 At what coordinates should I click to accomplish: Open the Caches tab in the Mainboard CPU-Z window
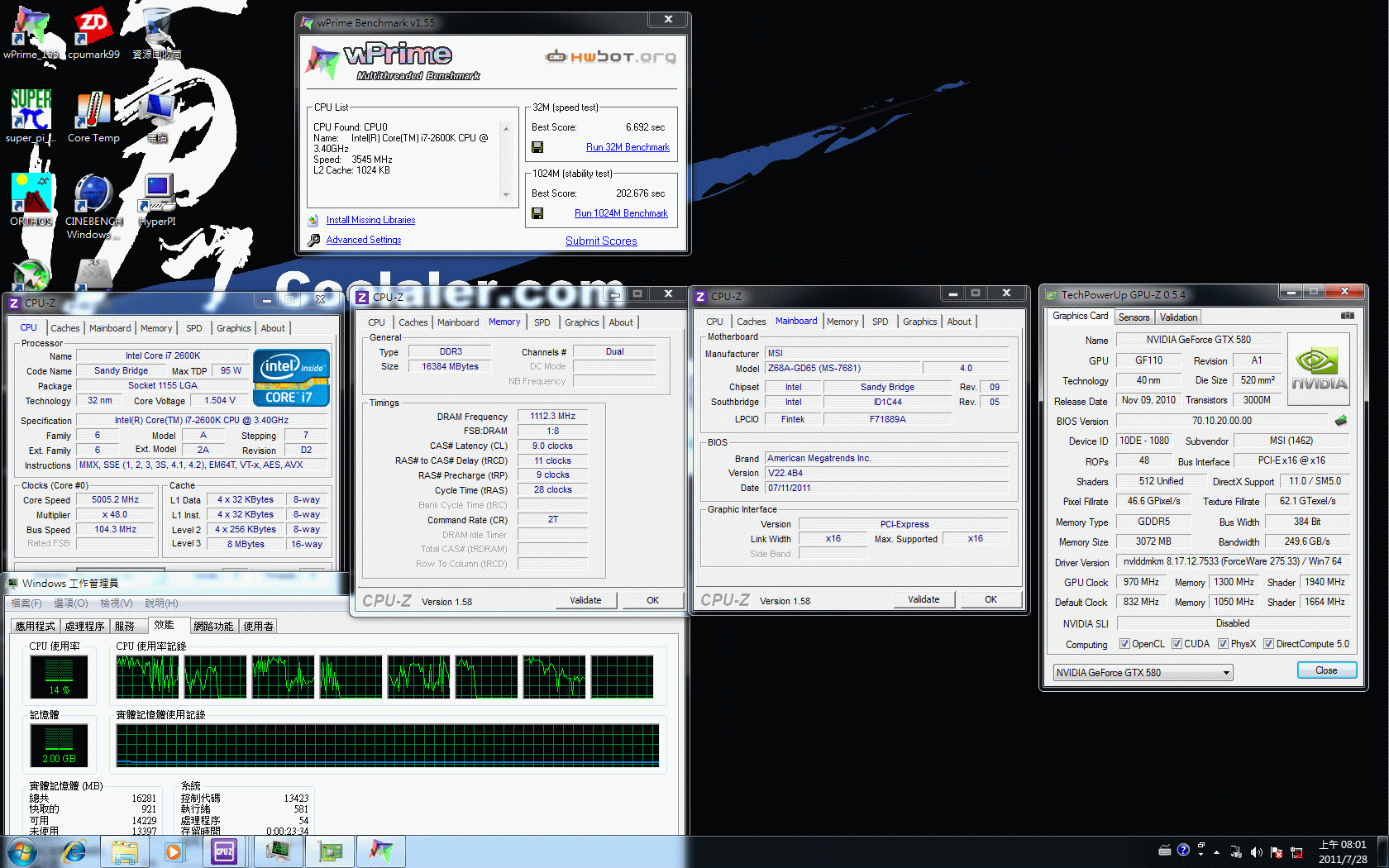coord(751,322)
